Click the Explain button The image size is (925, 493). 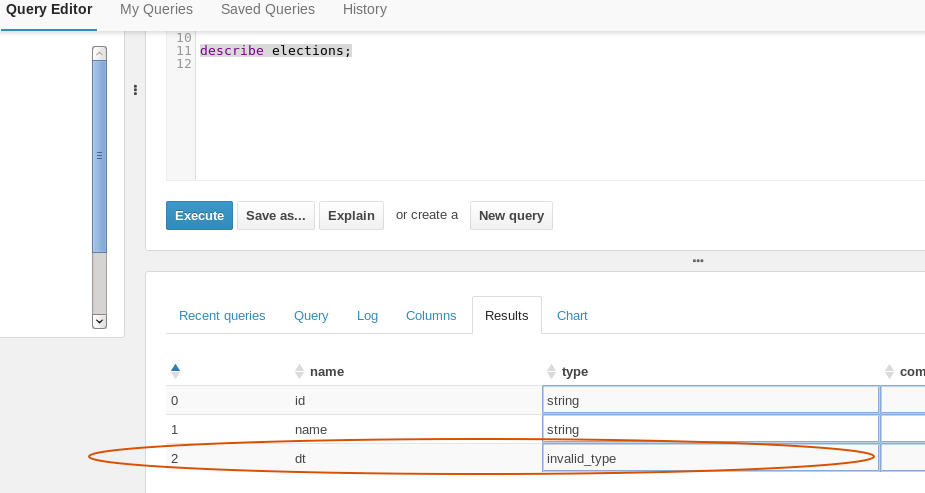click(351, 215)
